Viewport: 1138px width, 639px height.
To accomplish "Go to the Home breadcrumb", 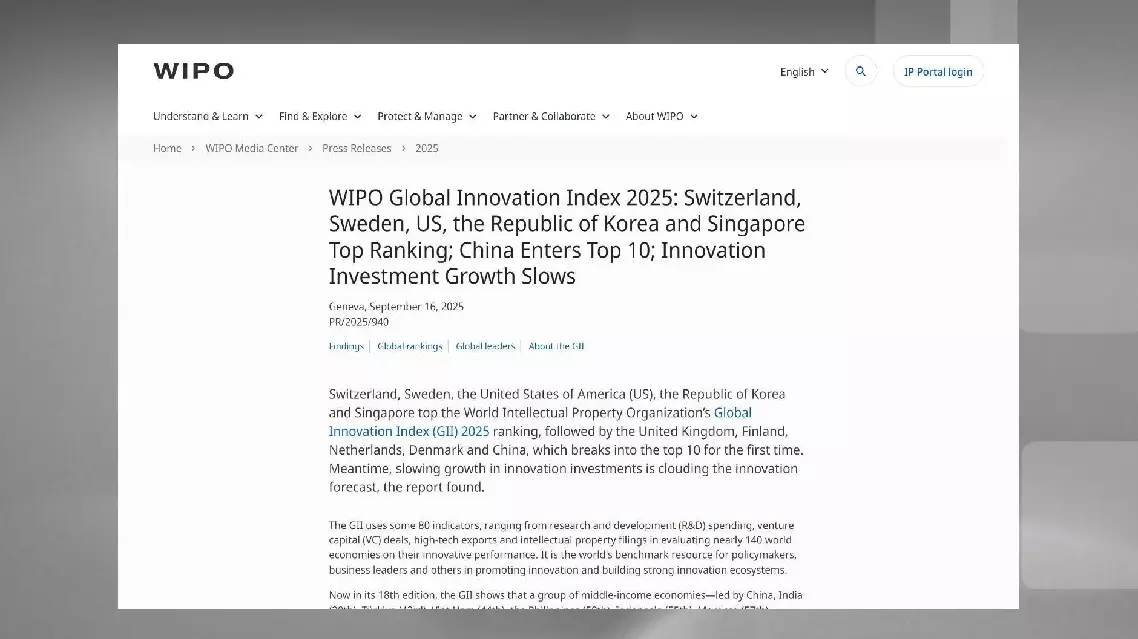I will point(167,148).
